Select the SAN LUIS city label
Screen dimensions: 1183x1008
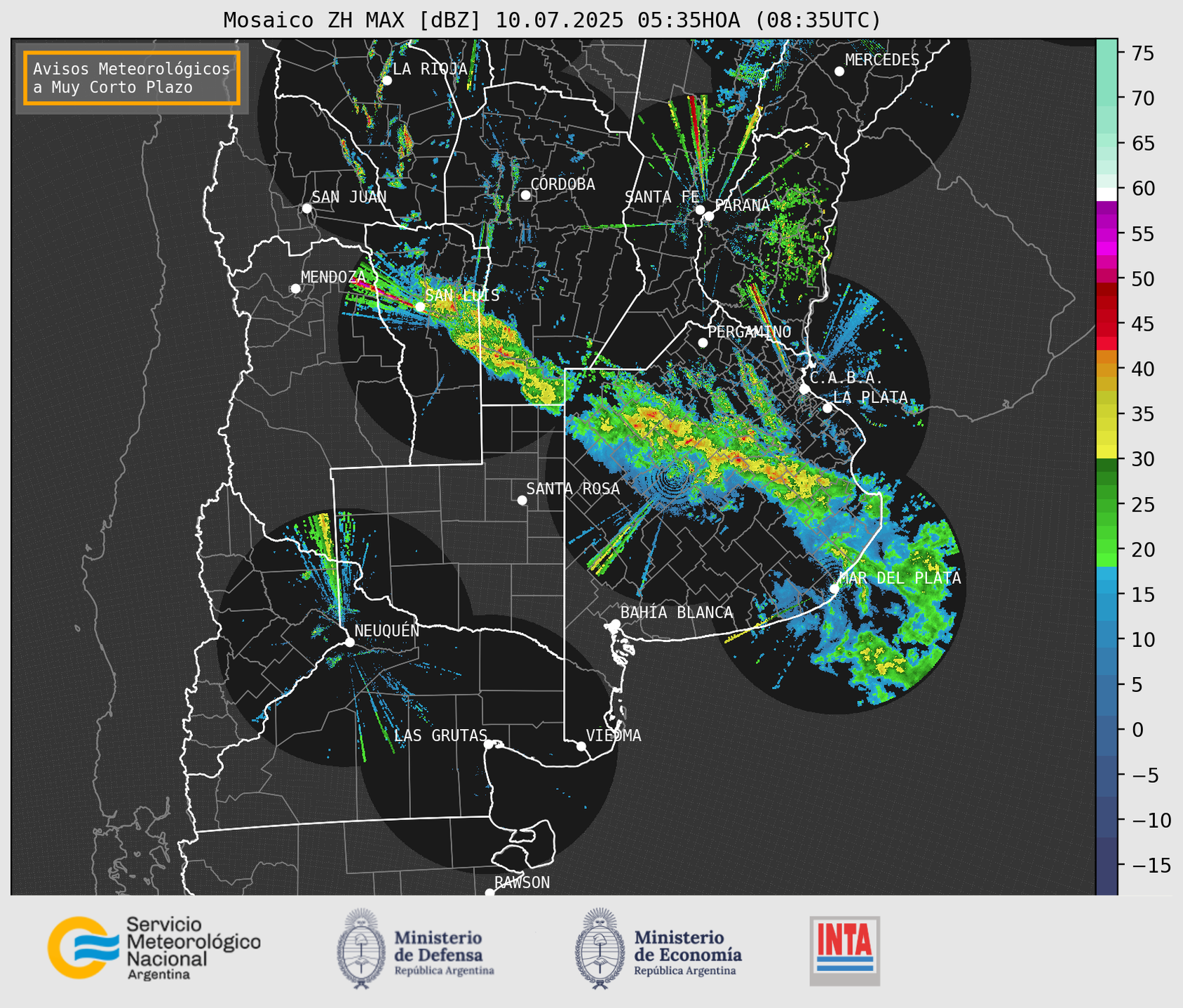tap(463, 295)
